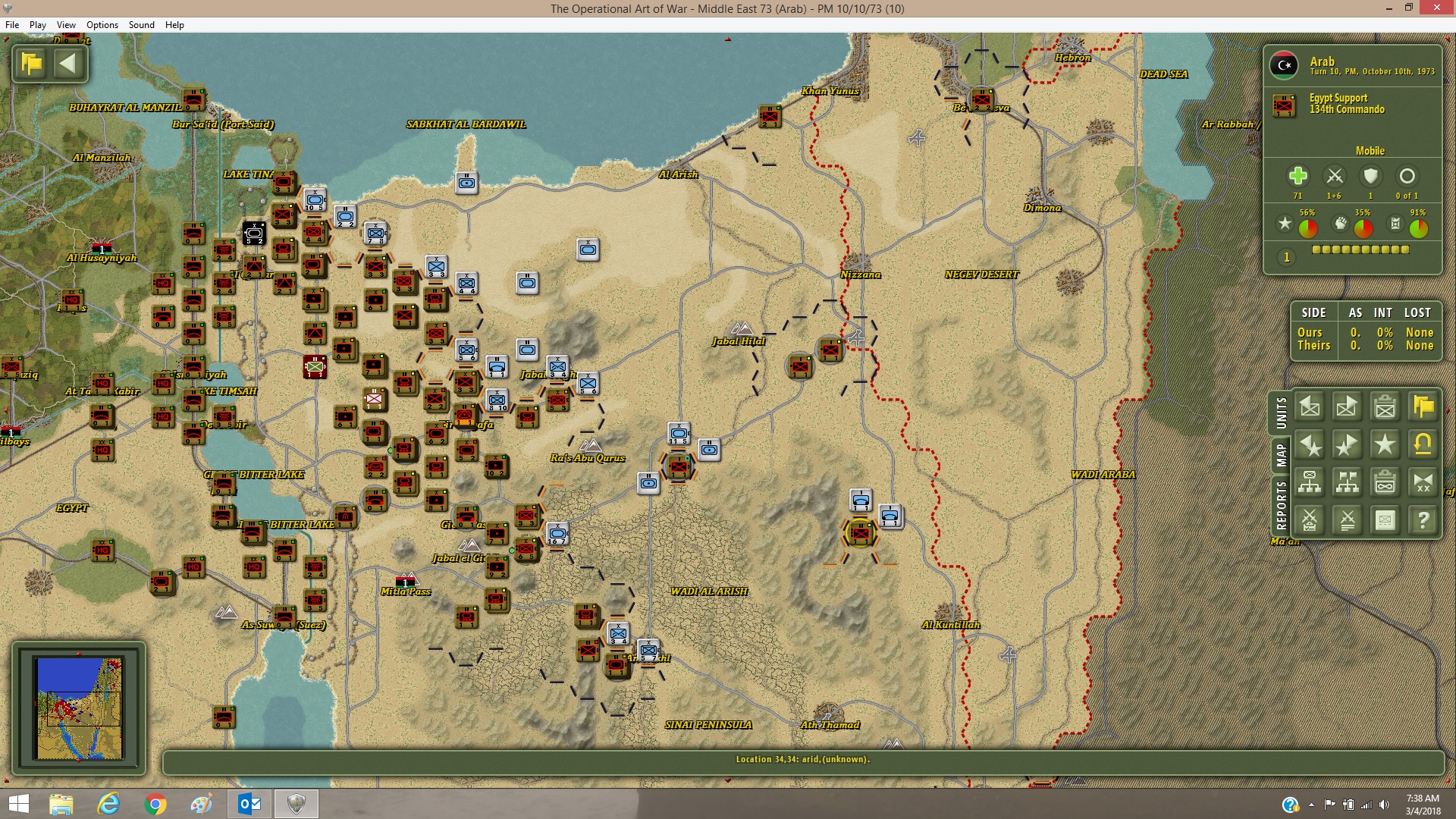The width and height of the screenshot is (1456, 819).
Task: Click the previous unit button in Units panel
Action: 1310,407
